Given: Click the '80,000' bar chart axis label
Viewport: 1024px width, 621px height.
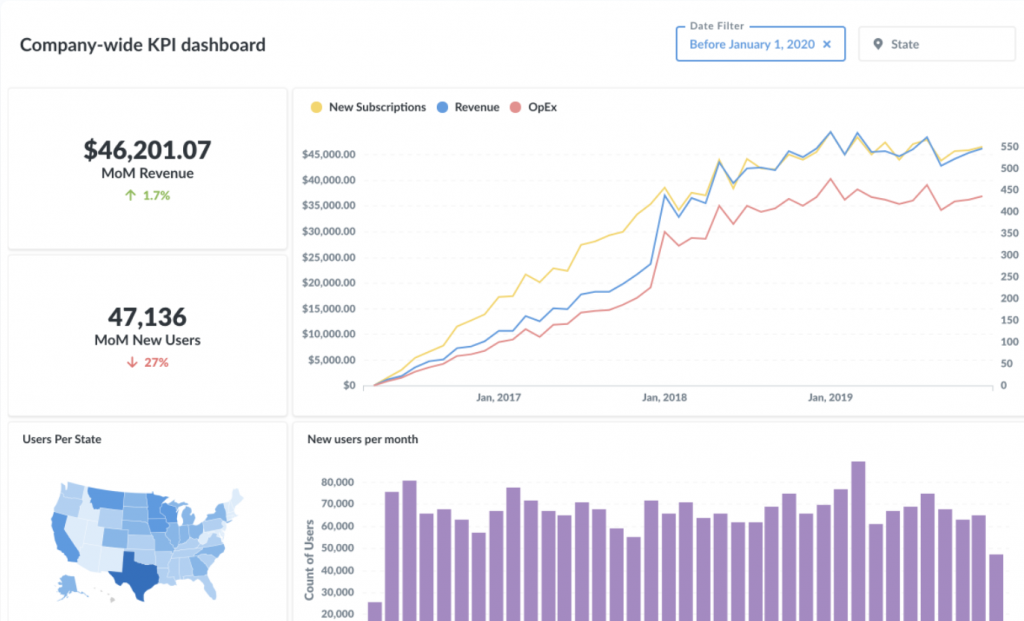Looking at the screenshot, I should [x=338, y=483].
